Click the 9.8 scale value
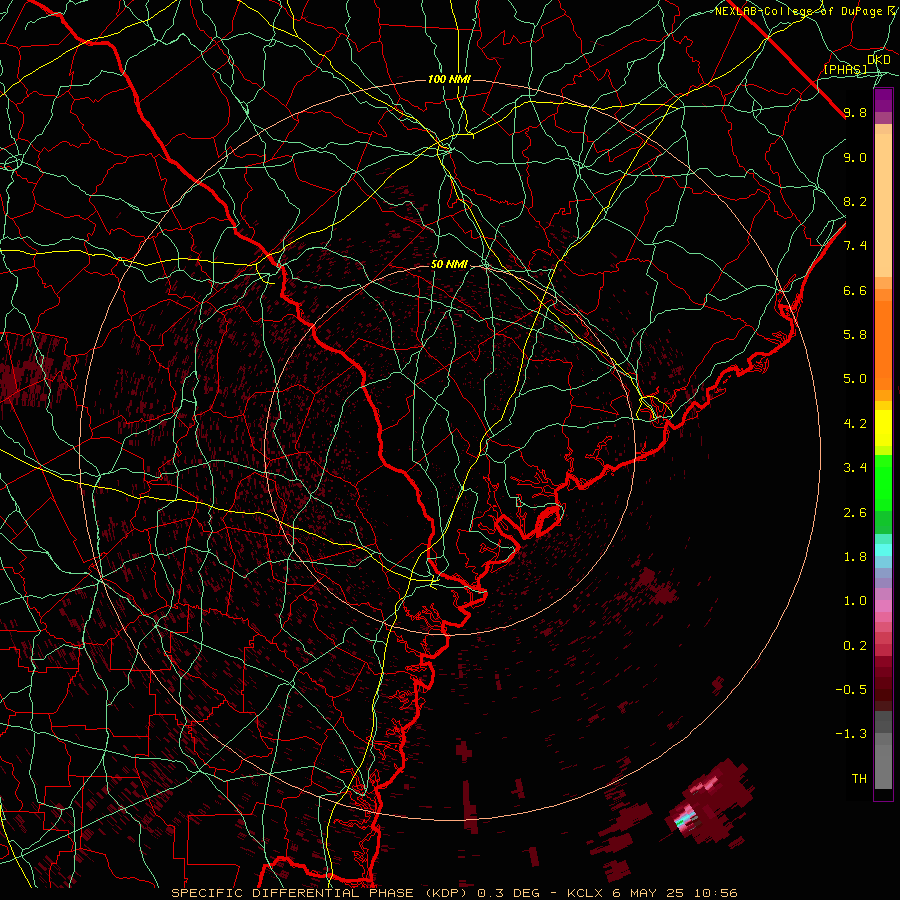 tap(855, 112)
